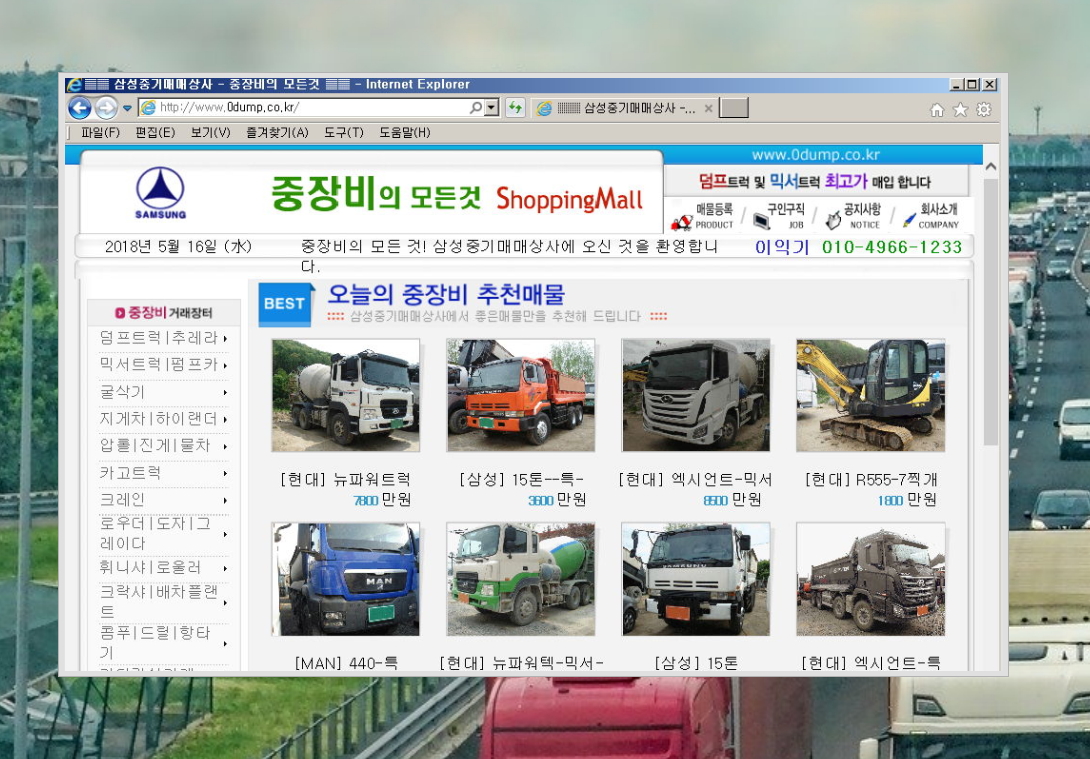Click the [MAN] 440-특 title text

coord(345,663)
